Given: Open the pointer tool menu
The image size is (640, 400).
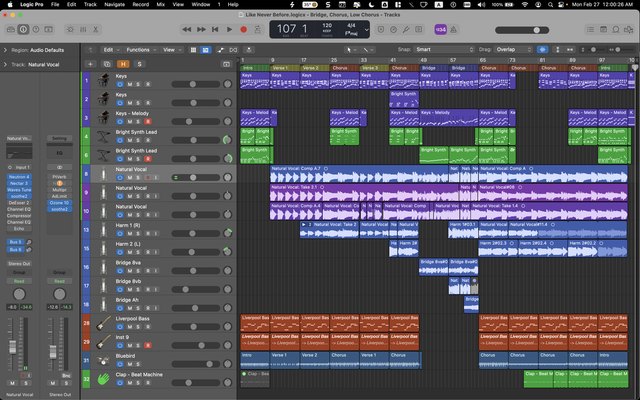Looking at the screenshot, I should pyautogui.click(x=349, y=50).
